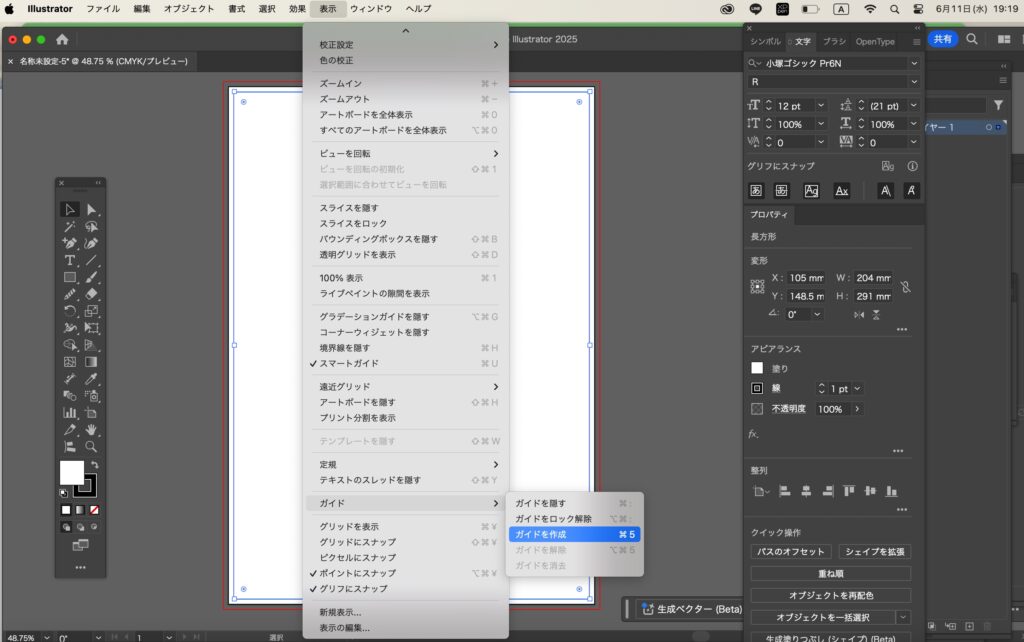Click vertical align top icon in 整列
This screenshot has height=642, width=1024.
click(x=849, y=491)
